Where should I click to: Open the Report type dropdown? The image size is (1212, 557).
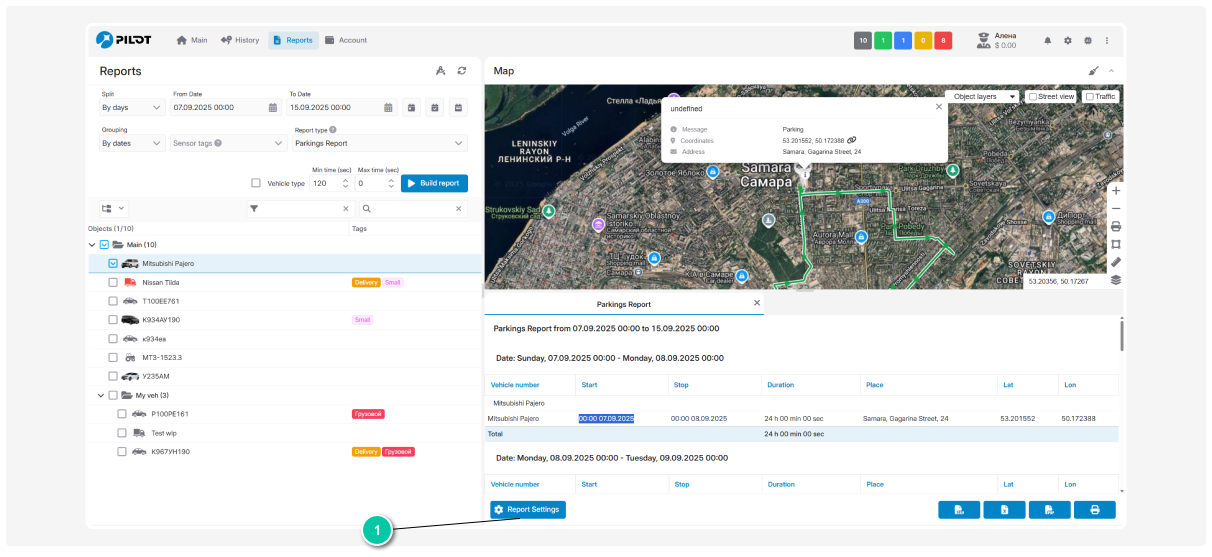(379, 144)
